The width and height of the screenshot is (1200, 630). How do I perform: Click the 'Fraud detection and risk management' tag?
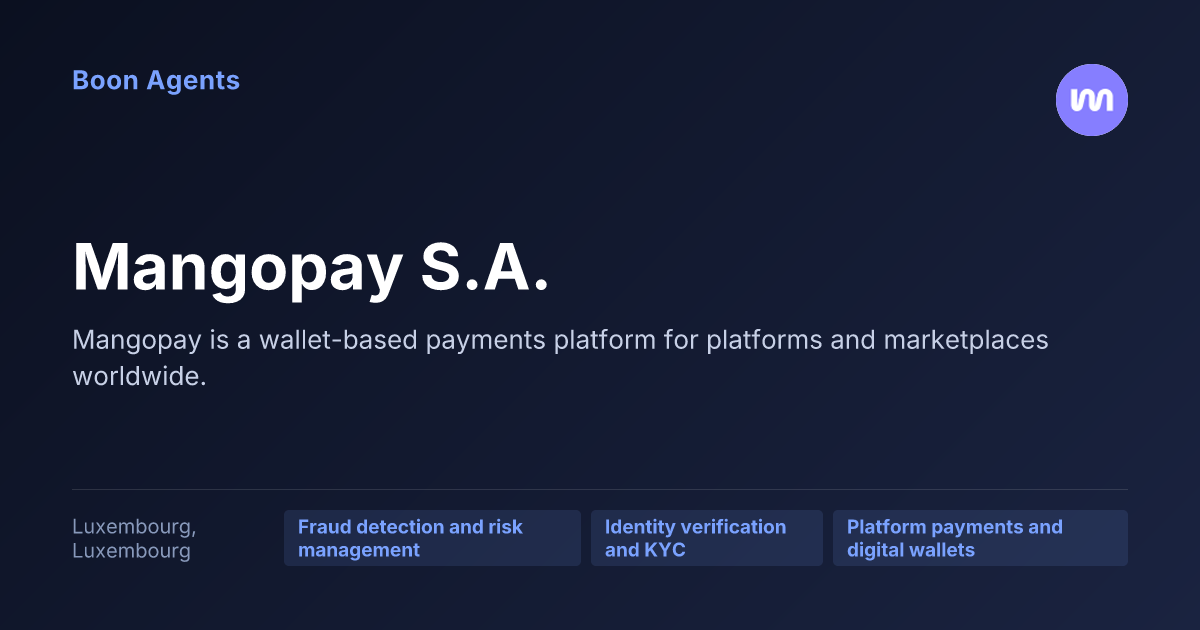(432, 538)
